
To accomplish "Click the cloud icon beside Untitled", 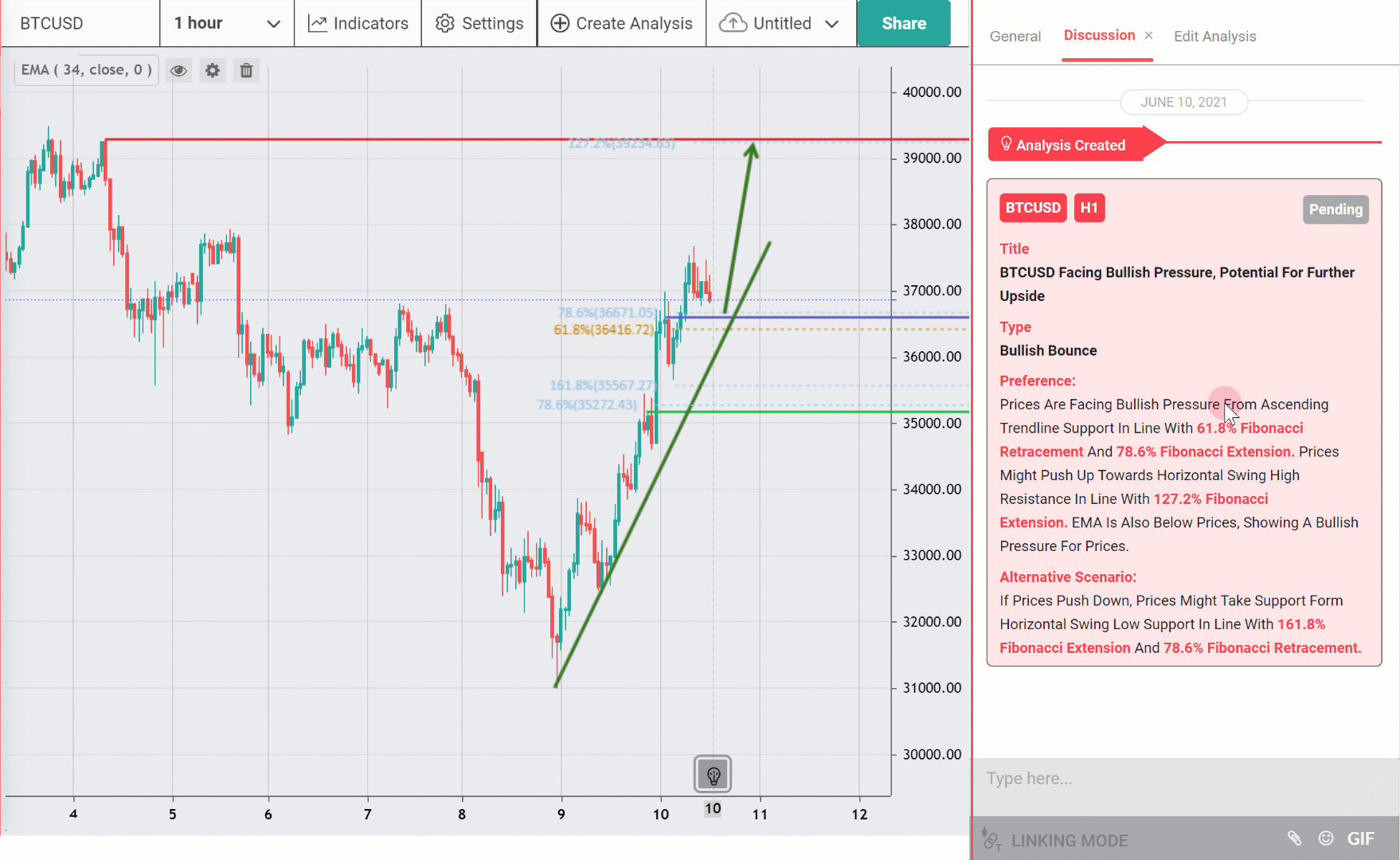I will click(x=733, y=23).
